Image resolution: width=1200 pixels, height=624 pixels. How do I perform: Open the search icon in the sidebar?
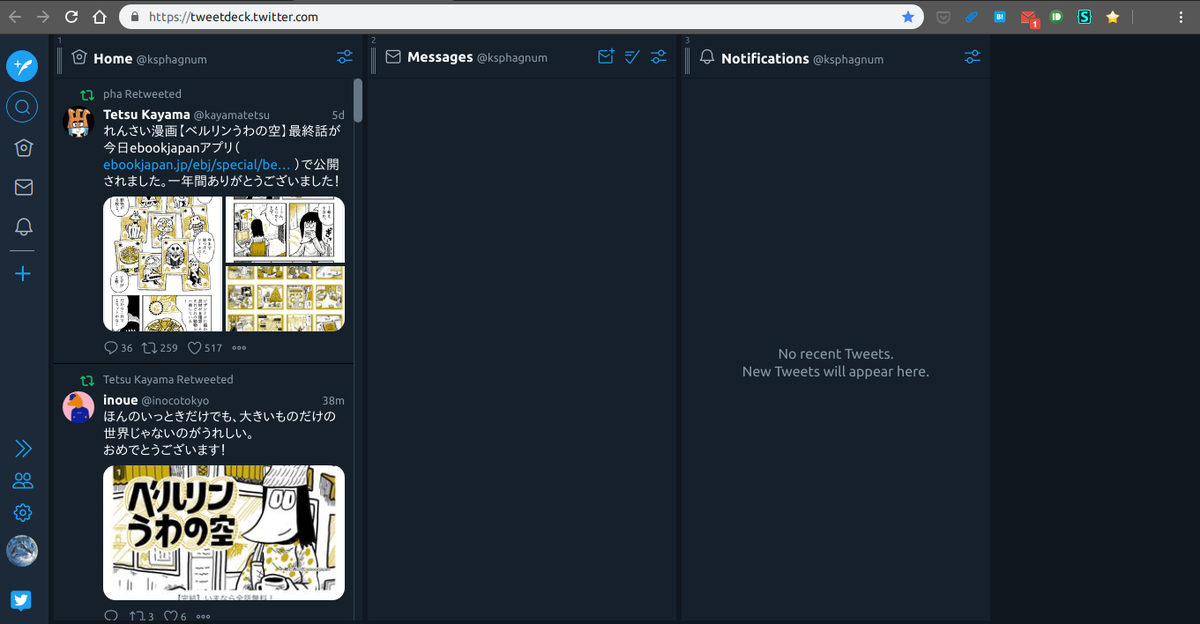pos(22,106)
